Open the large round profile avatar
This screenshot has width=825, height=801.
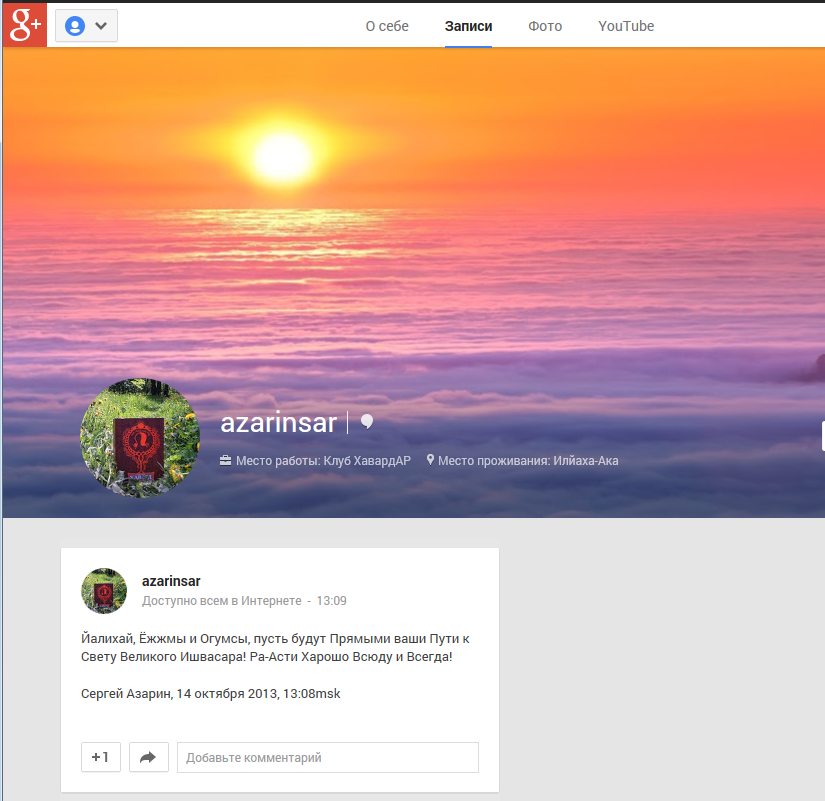tap(139, 437)
